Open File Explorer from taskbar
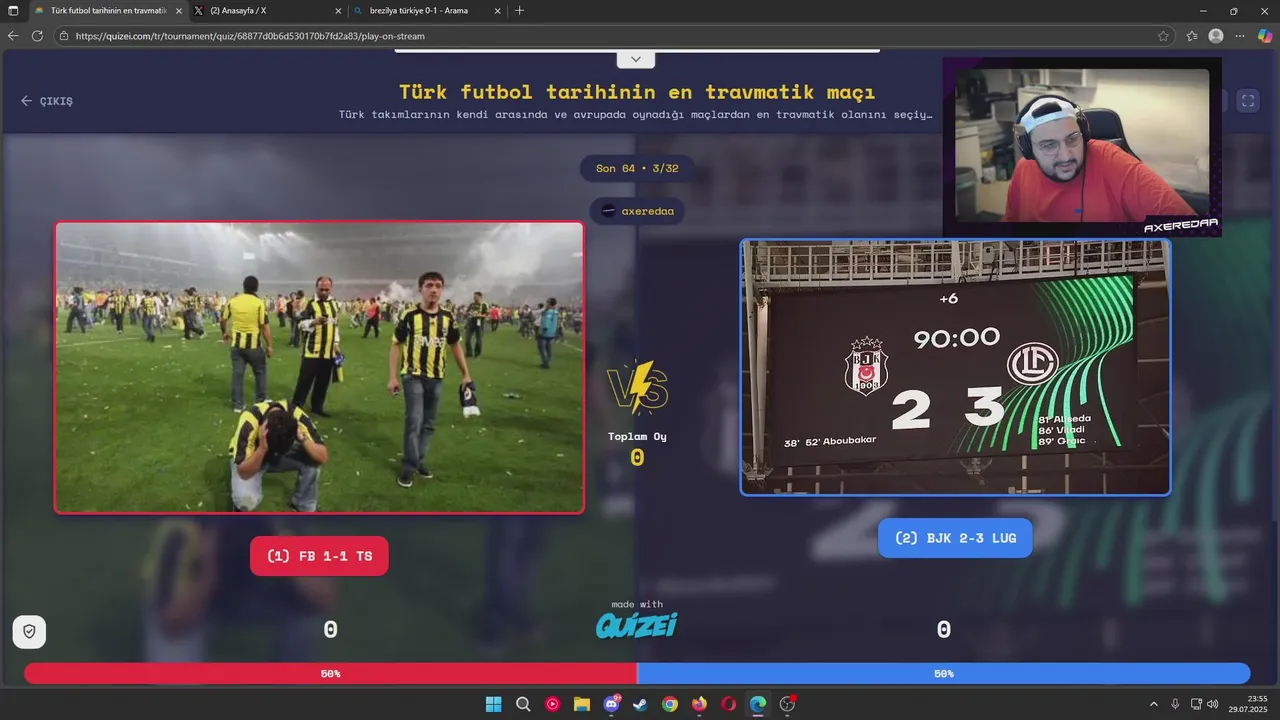 [582, 704]
